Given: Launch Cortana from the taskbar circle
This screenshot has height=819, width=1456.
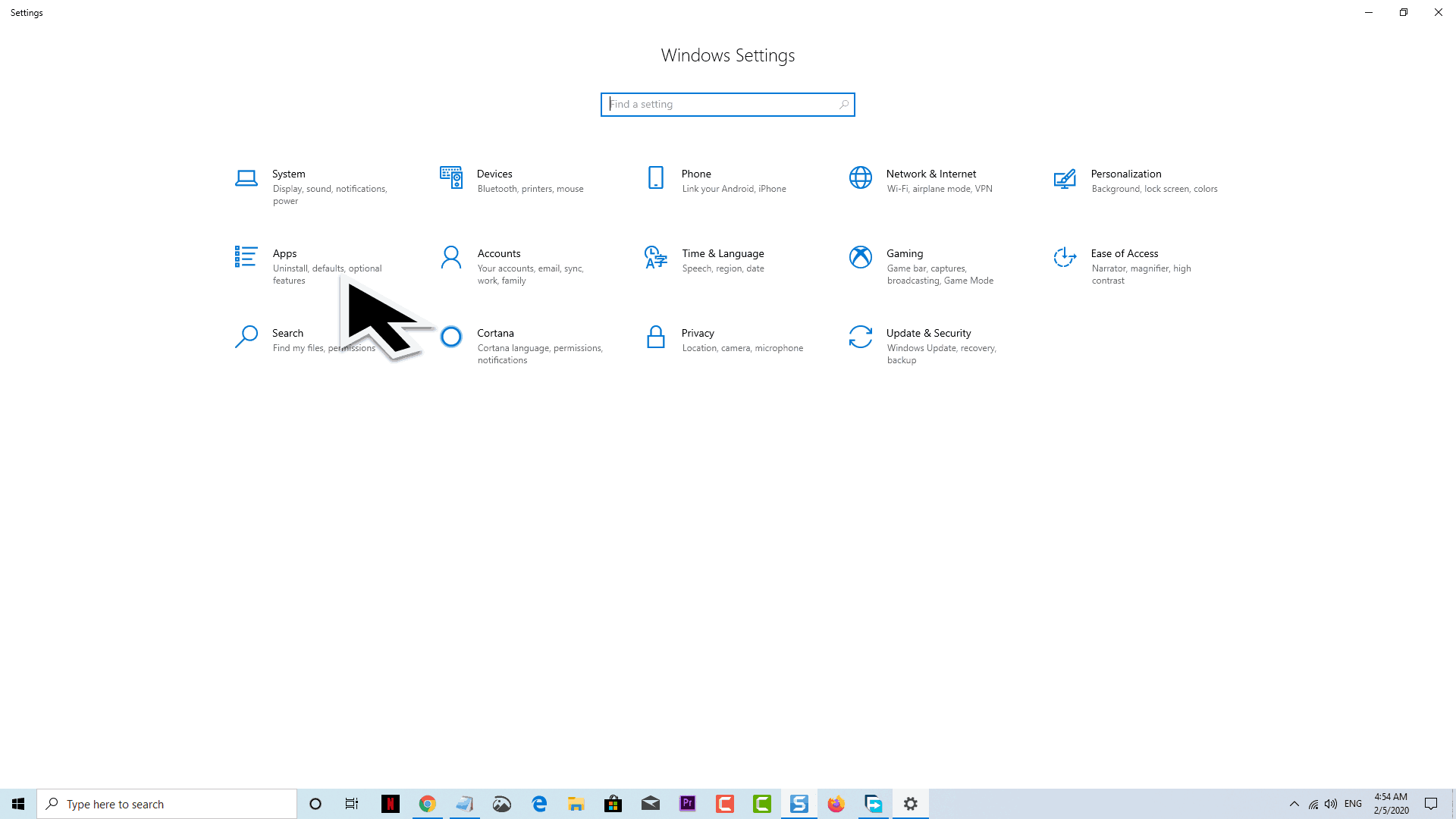Looking at the screenshot, I should (315, 804).
